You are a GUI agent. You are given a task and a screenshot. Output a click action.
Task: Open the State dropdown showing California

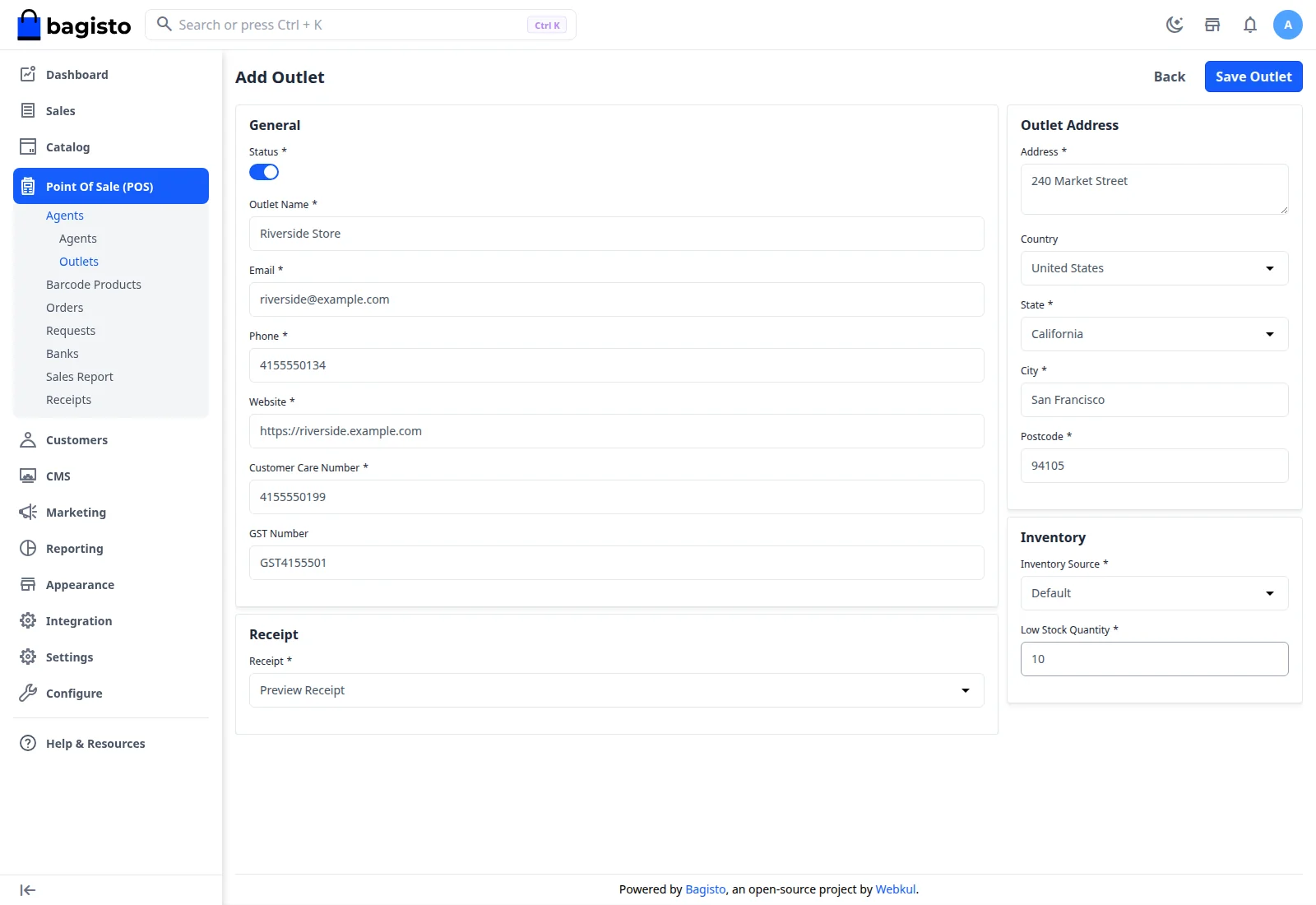pyautogui.click(x=1155, y=334)
